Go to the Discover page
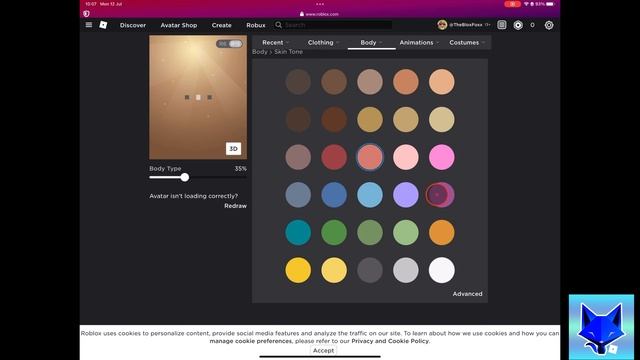Viewport: 640px width, 360px height. pos(133,25)
